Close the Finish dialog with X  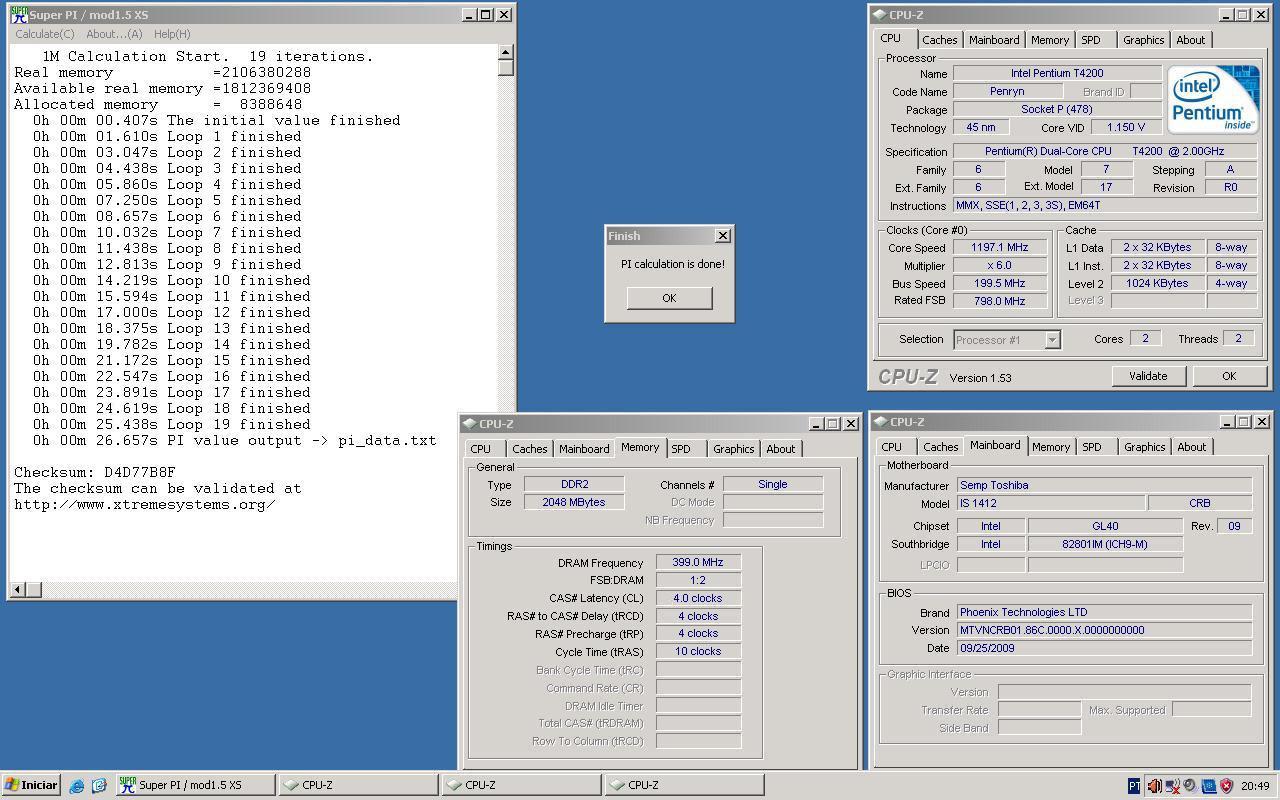(x=723, y=236)
